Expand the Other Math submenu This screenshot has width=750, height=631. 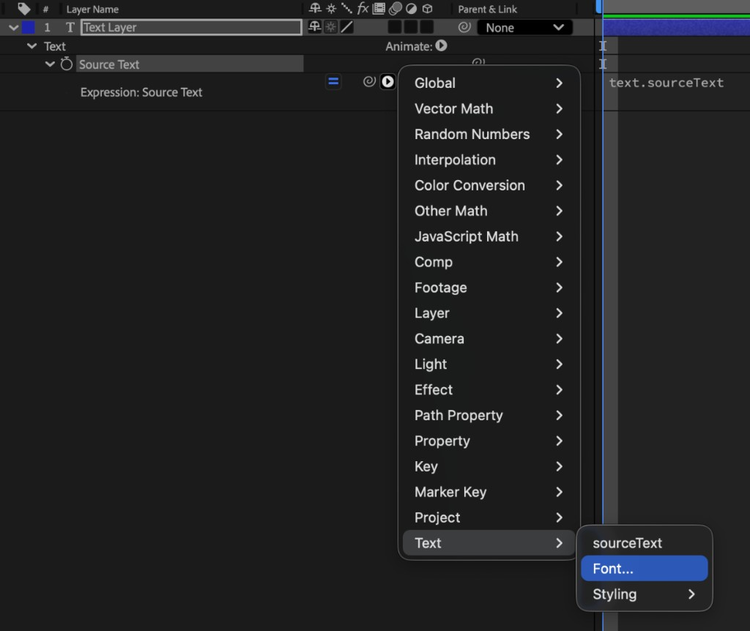[488, 211]
